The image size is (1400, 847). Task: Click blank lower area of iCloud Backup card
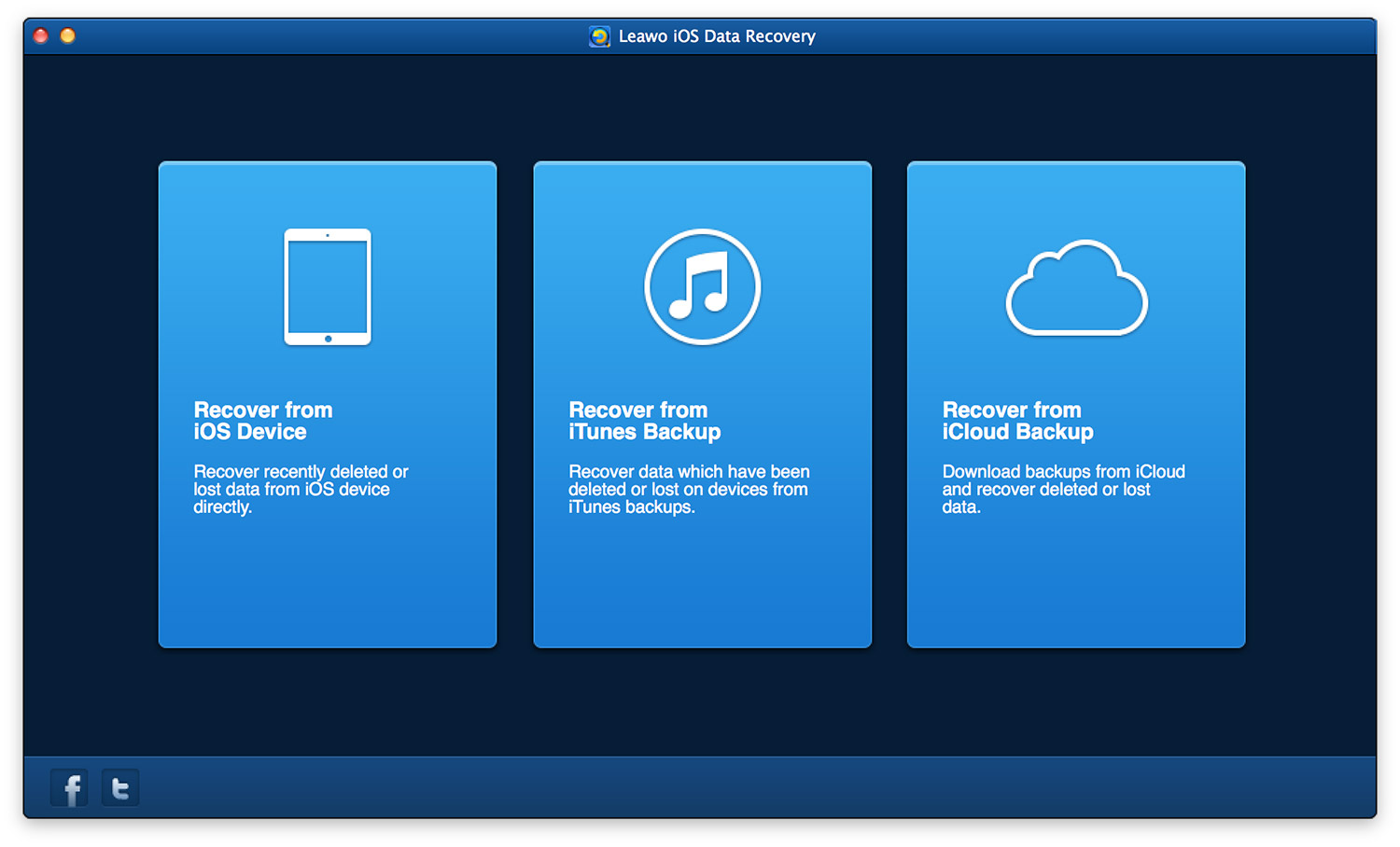pyautogui.click(x=1076, y=588)
